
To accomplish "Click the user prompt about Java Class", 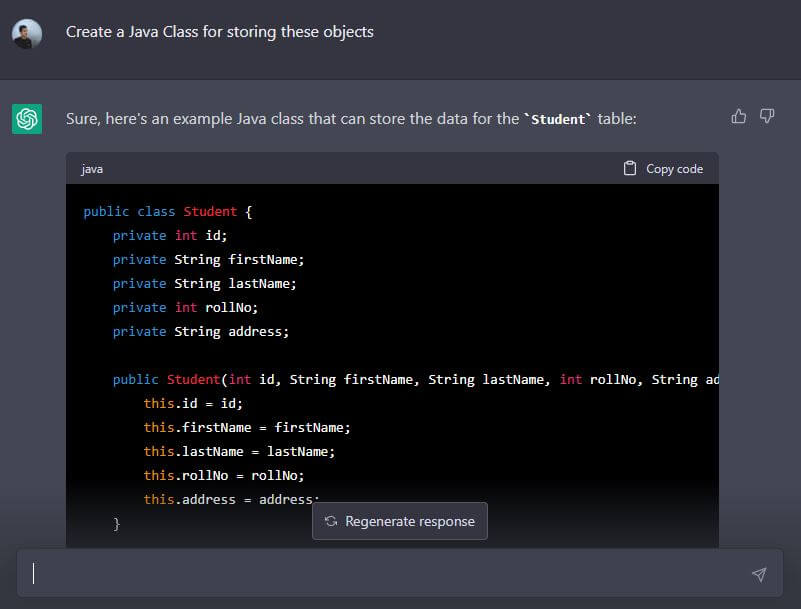I will point(220,32).
